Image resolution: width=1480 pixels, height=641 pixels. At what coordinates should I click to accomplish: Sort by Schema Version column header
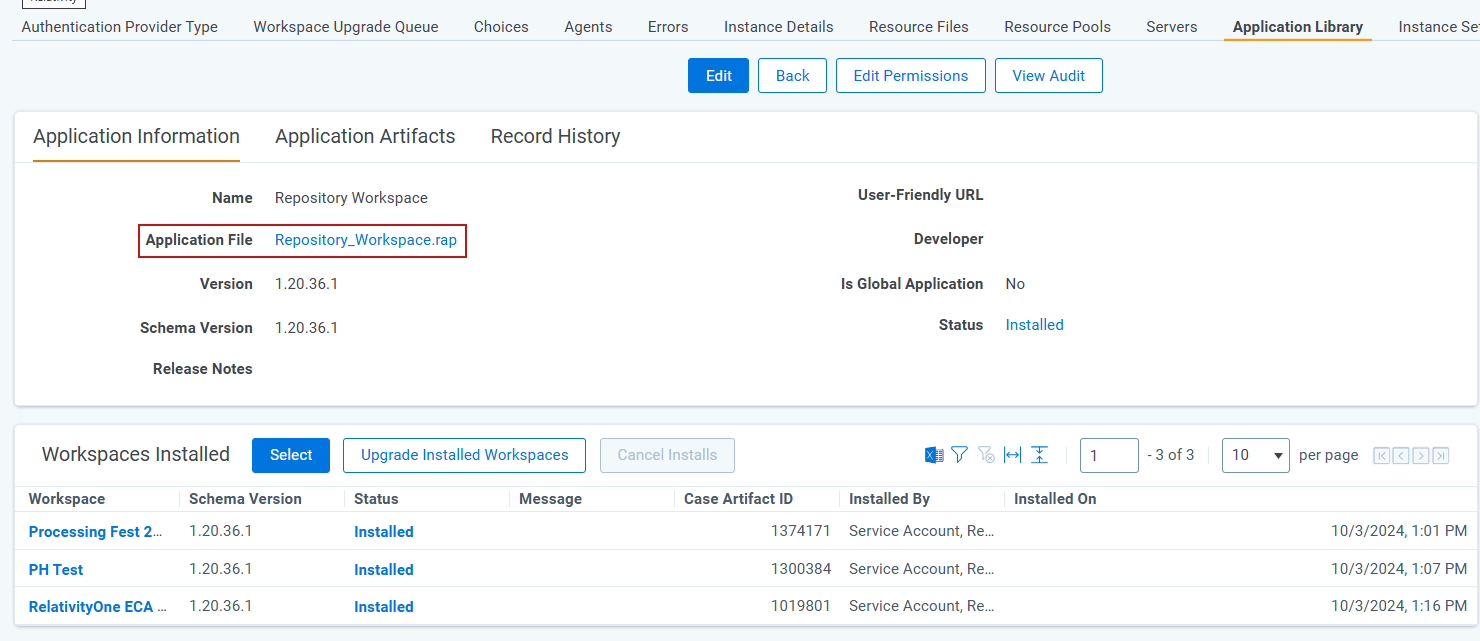point(245,499)
